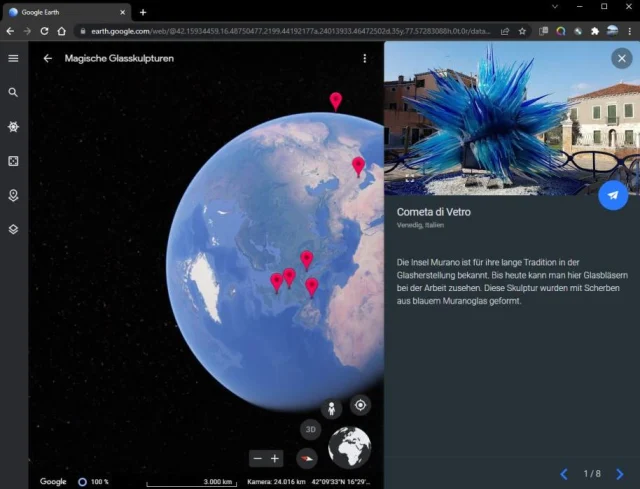
Task: Go to previous story slide arrow
Action: [x=564, y=473]
